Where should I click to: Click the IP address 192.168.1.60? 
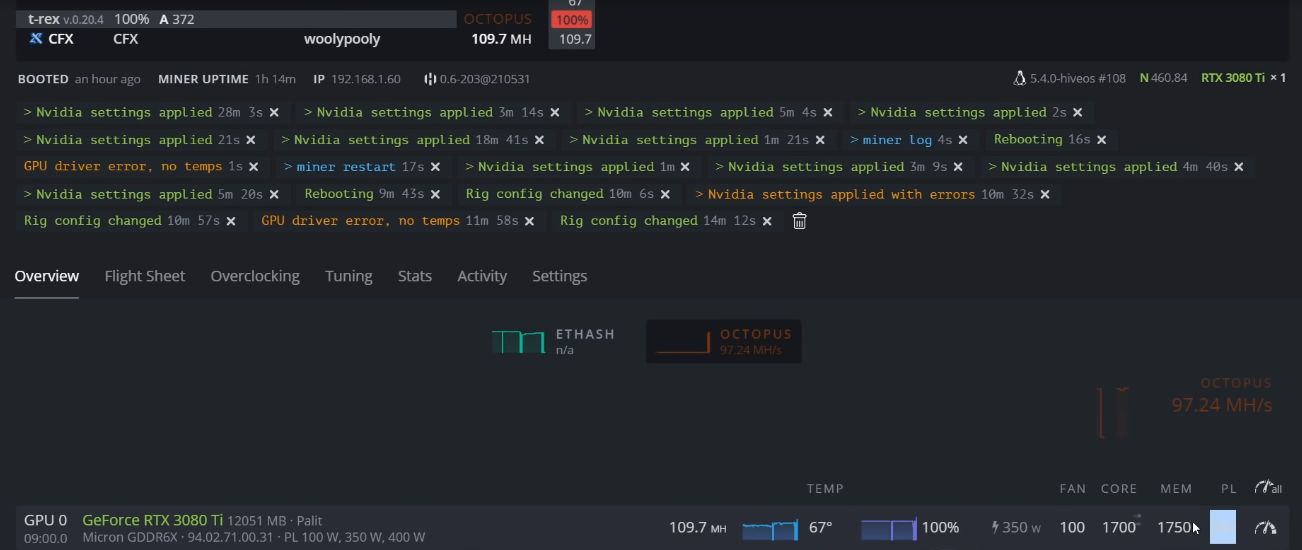[365, 79]
